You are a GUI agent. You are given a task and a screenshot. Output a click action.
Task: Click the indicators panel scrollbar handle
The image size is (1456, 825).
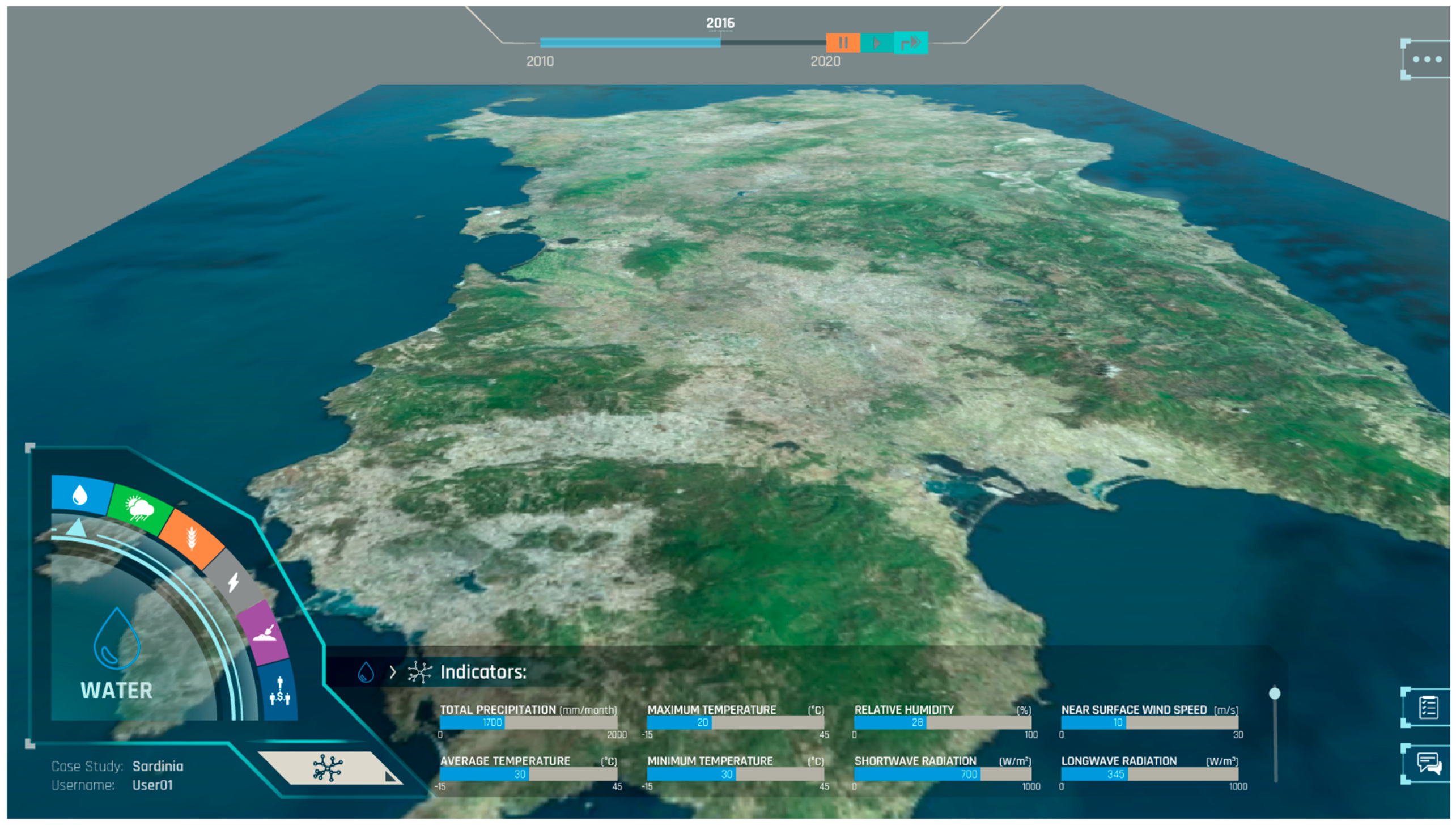point(1275,693)
